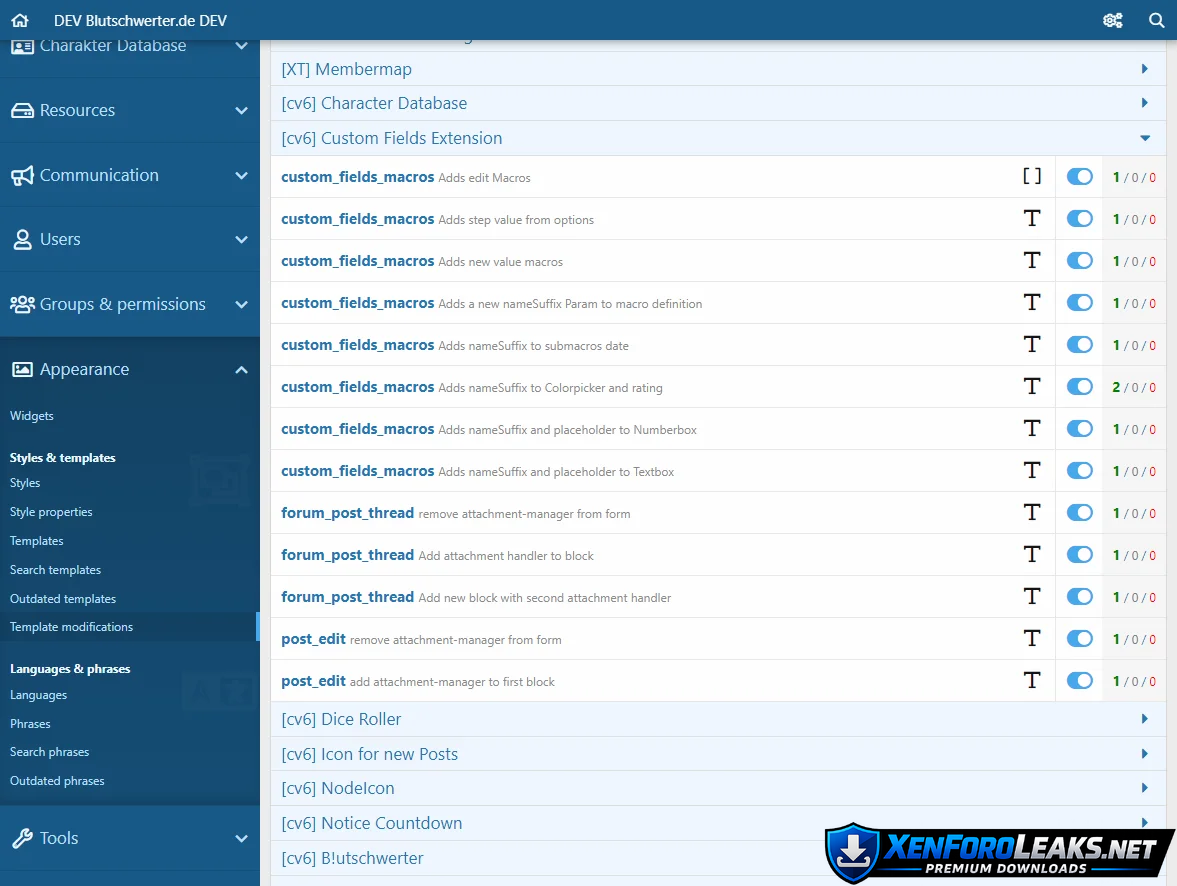The height and width of the screenshot is (886, 1177).
Task: Click brackets icon for 'Adds edit Macros'
Action: tap(1032, 177)
